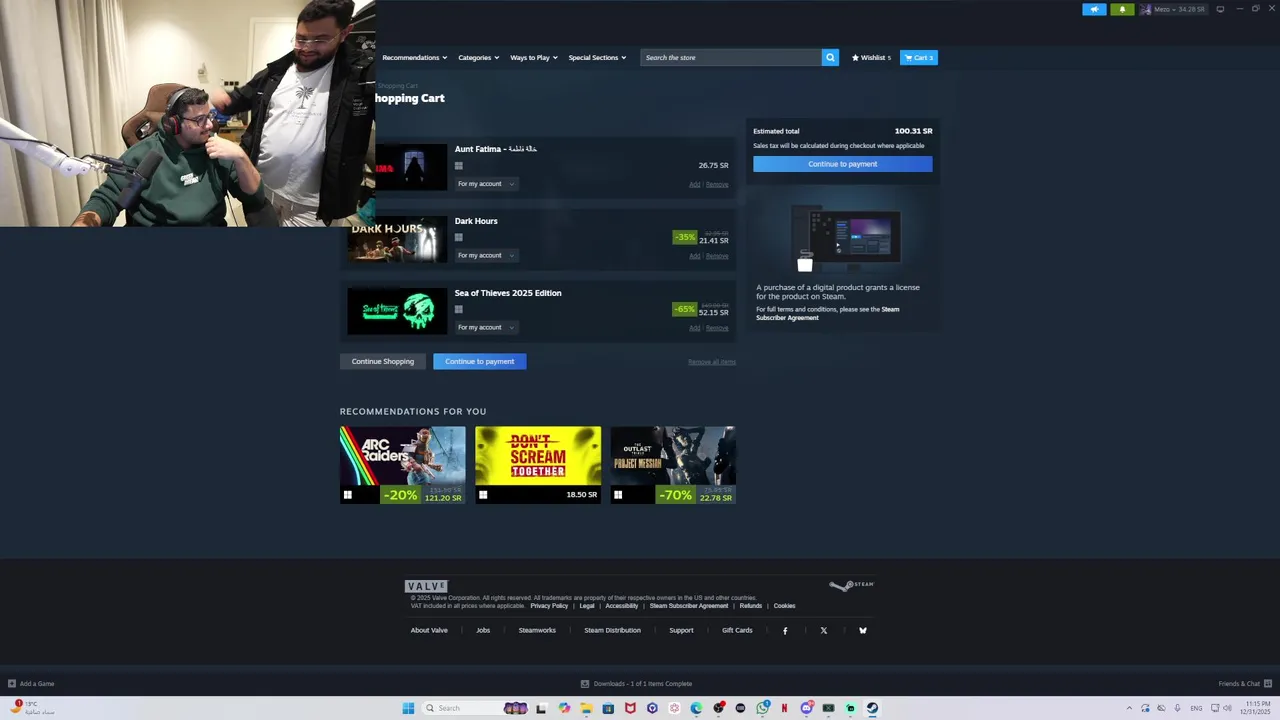The image size is (1280, 720).
Task: Remove Sea of Thieves from the cart
Action: pyautogui.click(x=717, y=328)
